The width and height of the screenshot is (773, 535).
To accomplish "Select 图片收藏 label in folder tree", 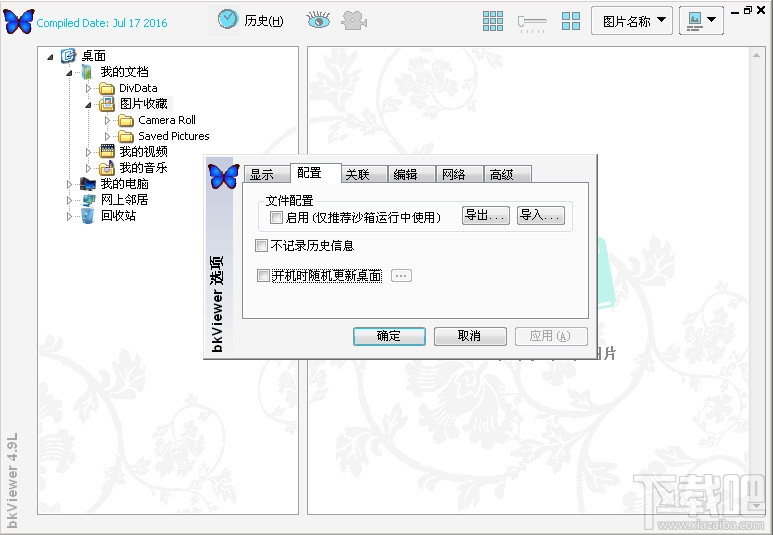I will coord(144,104).
